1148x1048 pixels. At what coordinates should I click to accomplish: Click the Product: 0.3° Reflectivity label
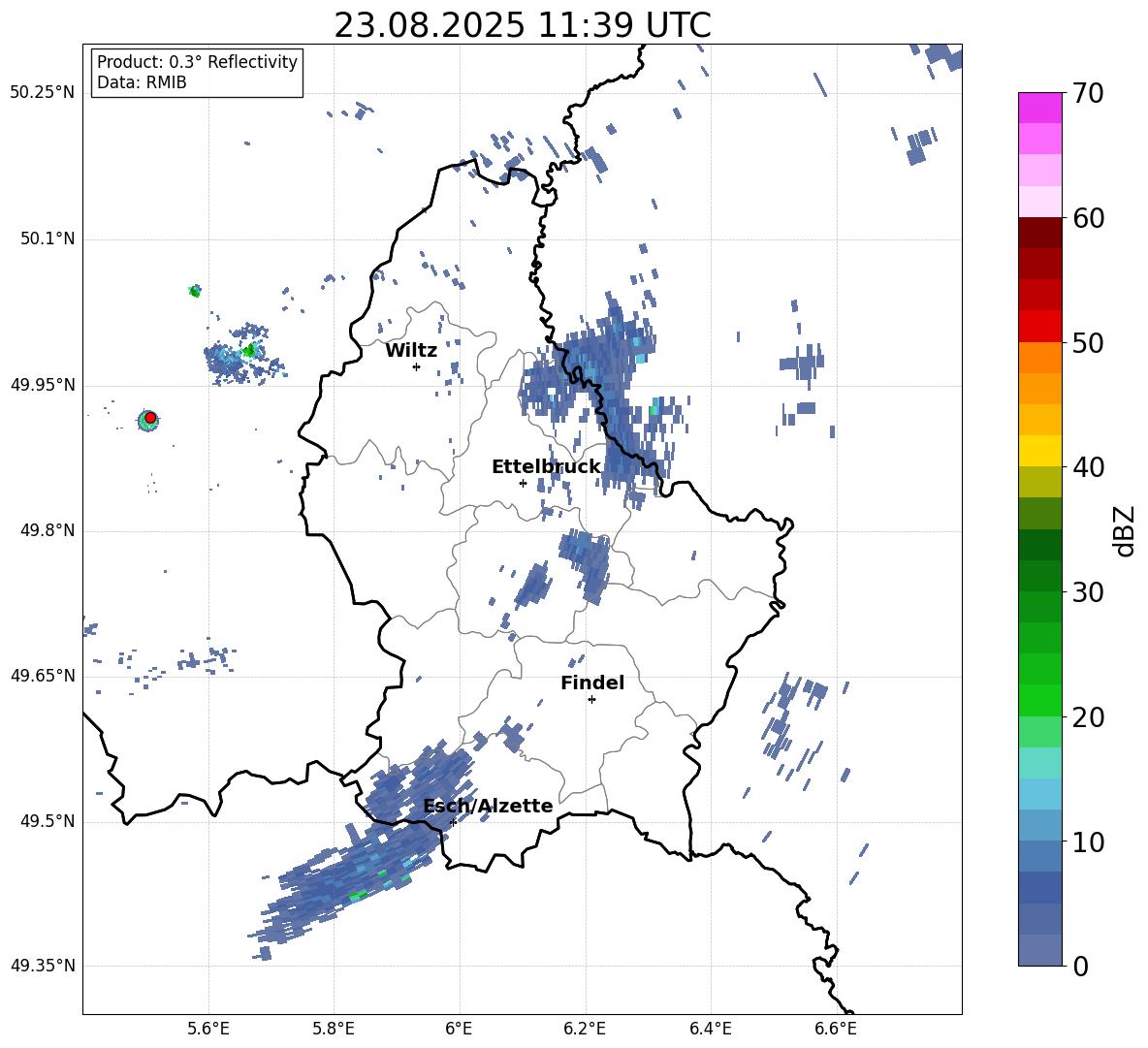(x=197, y=62)
